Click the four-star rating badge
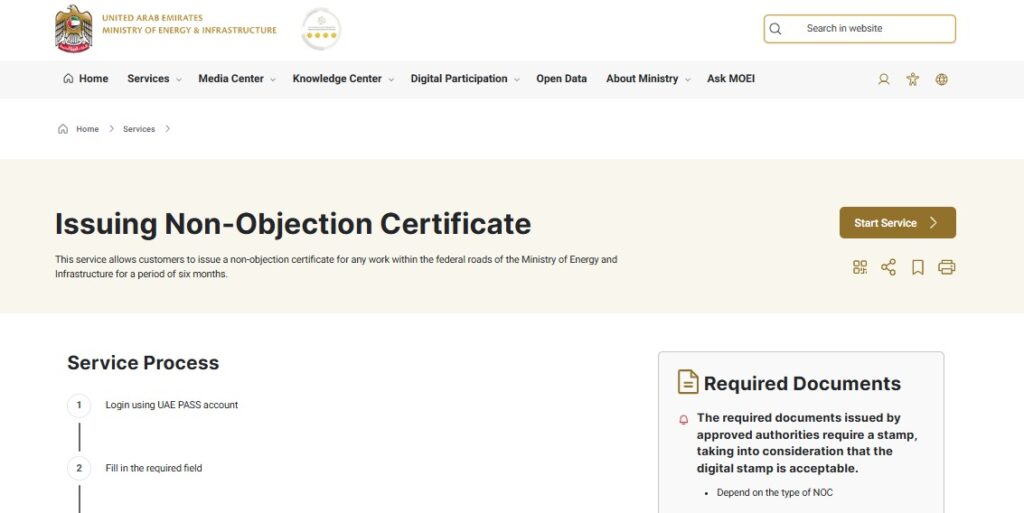The width and height of the screenshot is (1024, 513). (321, 29)
